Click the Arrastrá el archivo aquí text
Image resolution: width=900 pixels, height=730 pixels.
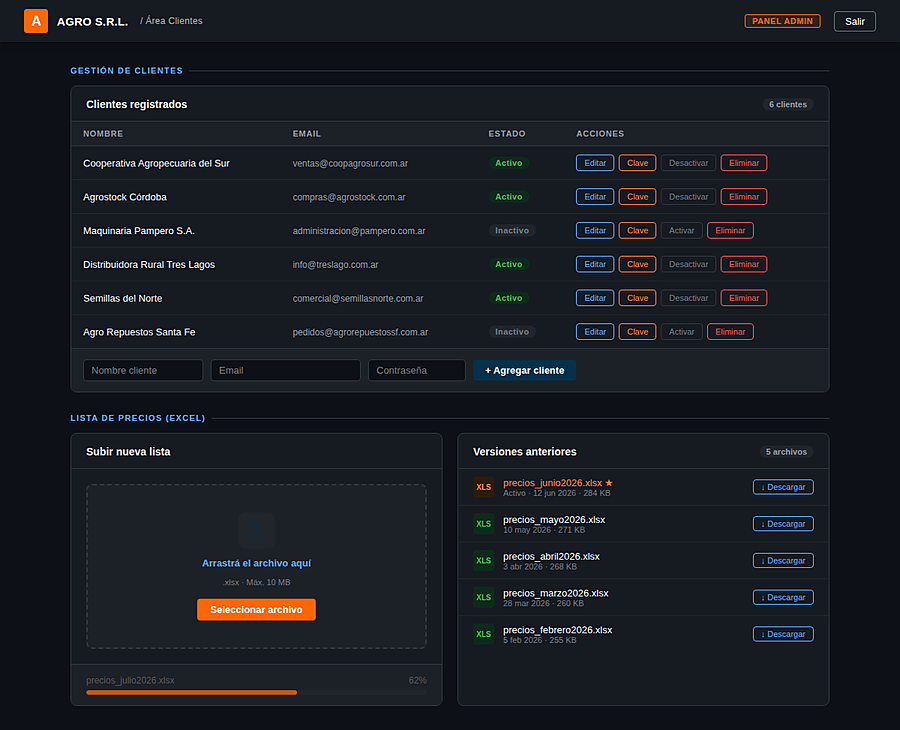pyautogui.click(x=256, y=564)
